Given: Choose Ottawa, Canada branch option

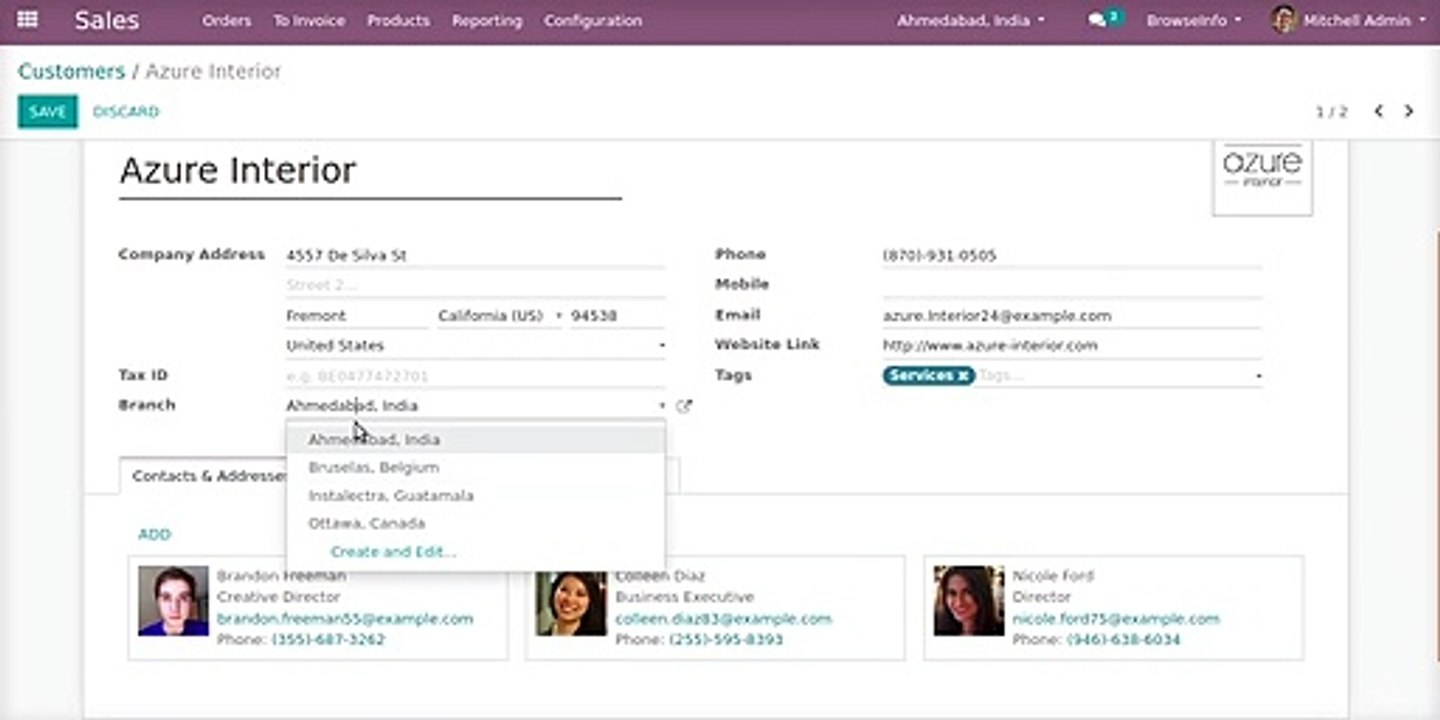Looking at the screenshot, I should 475,523.
